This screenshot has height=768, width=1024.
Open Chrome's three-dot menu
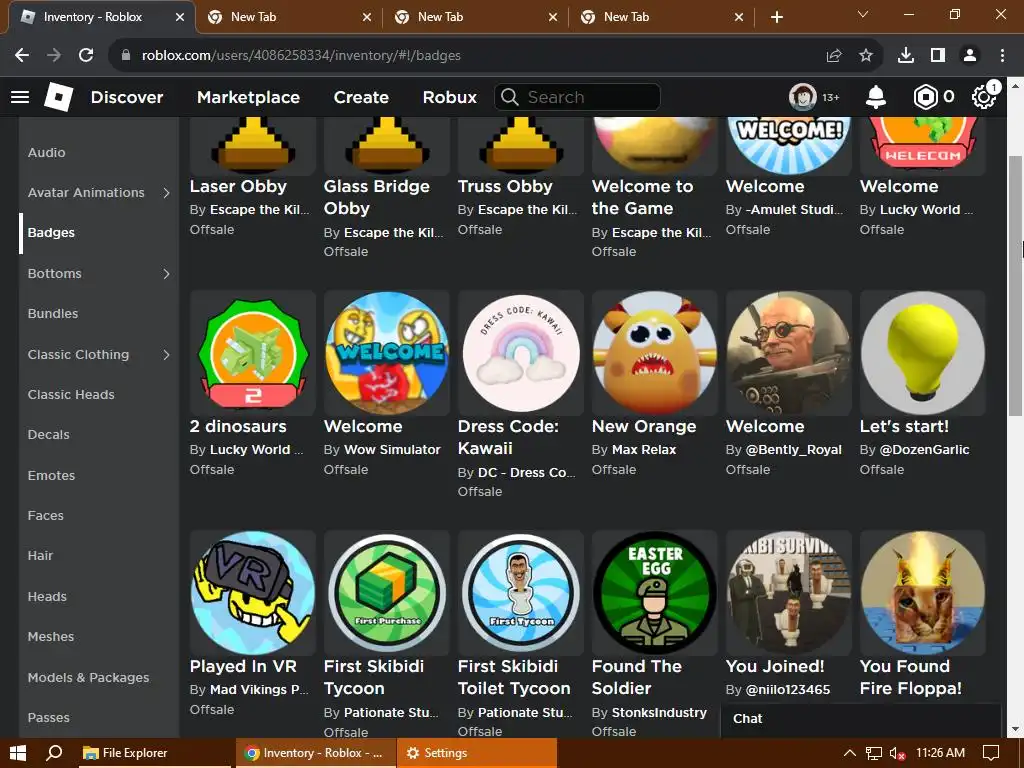1002,56
